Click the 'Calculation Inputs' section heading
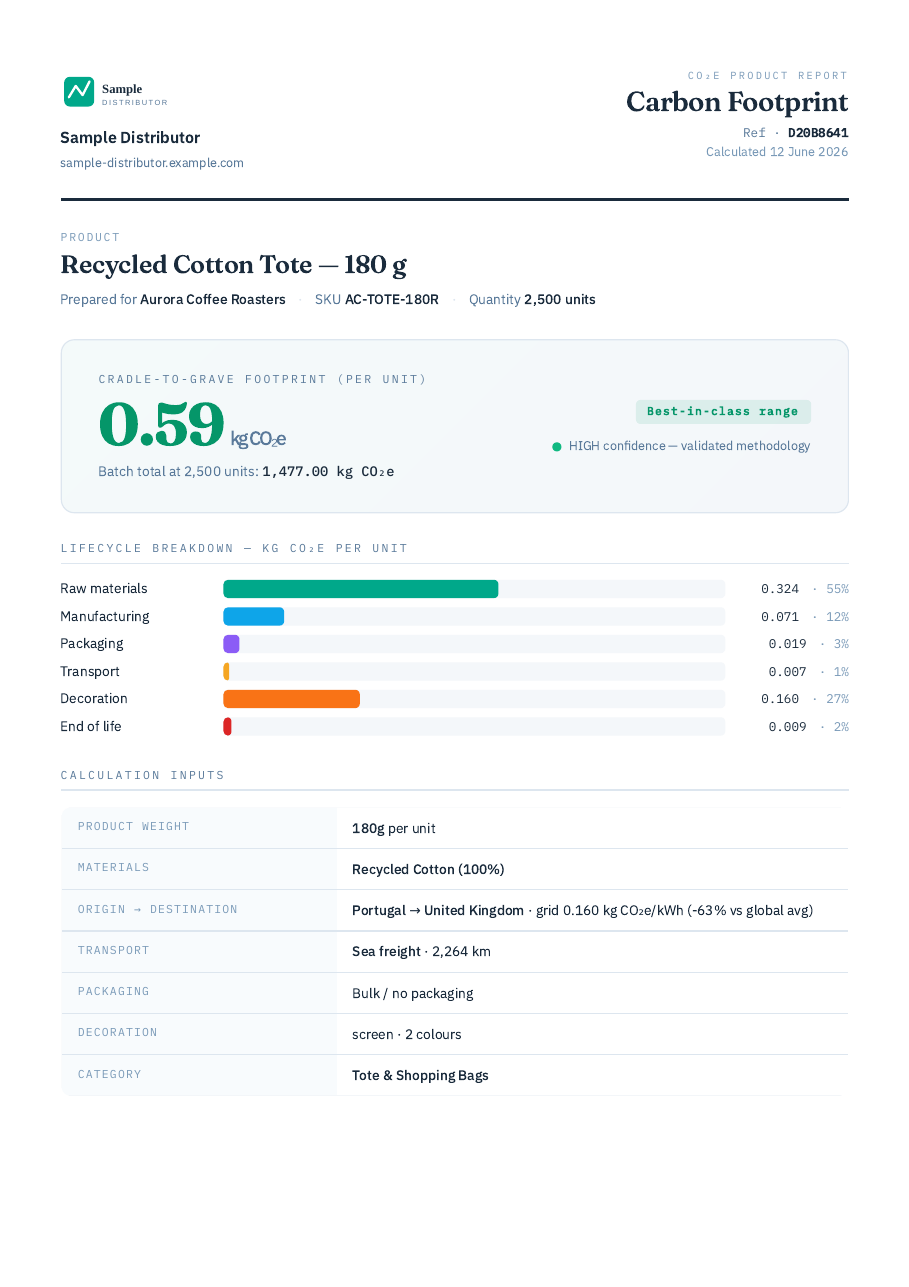 click(143, 775)
